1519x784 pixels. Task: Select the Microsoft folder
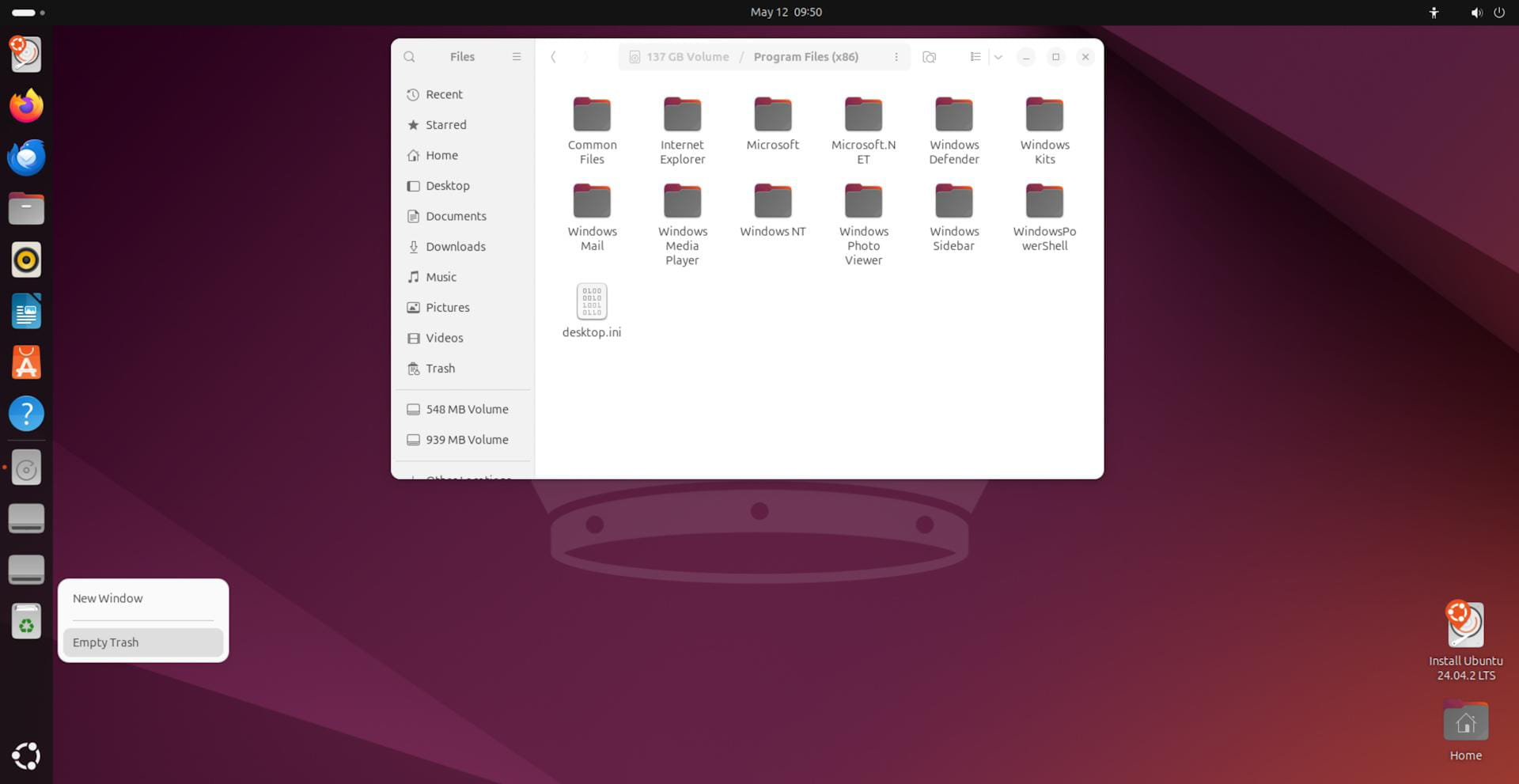tap(773, 124)
